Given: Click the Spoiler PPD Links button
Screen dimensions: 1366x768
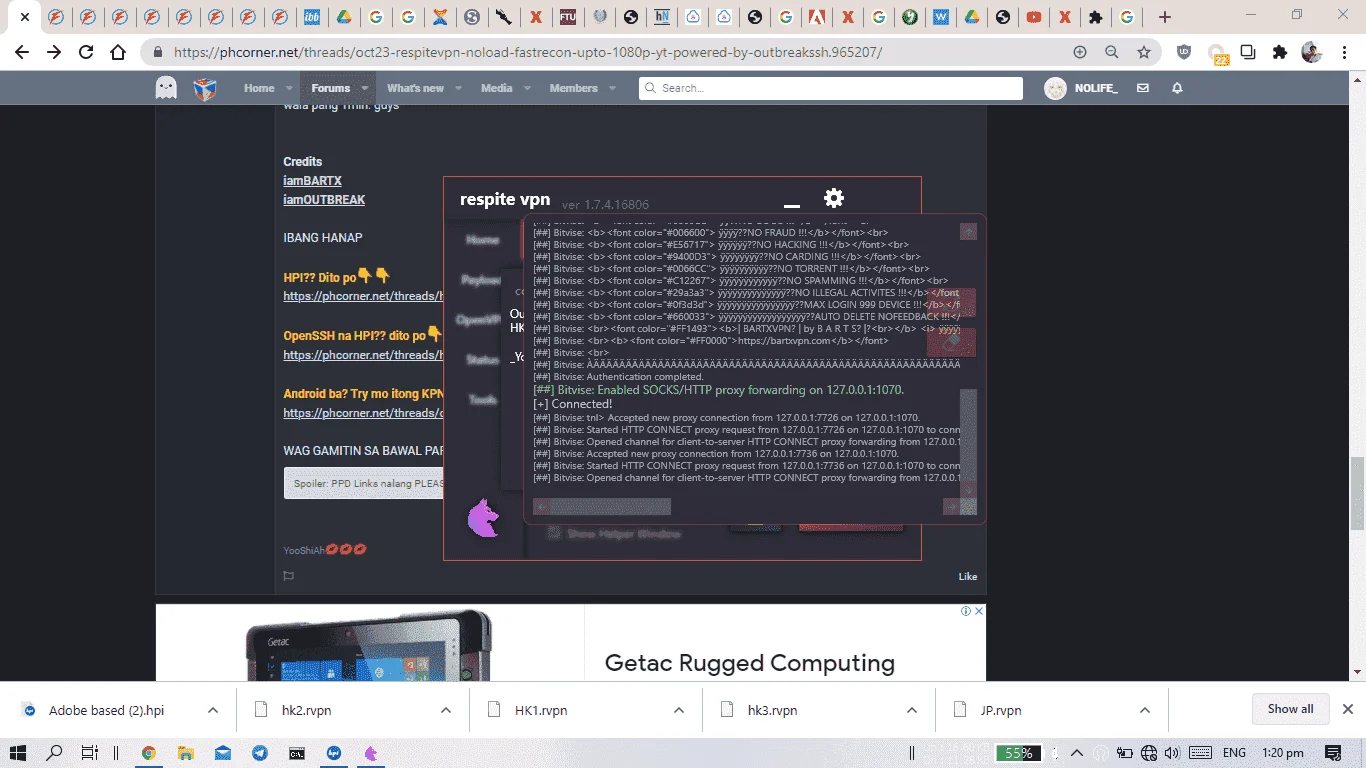Looking at the screenshot, I should pos(366,483).
